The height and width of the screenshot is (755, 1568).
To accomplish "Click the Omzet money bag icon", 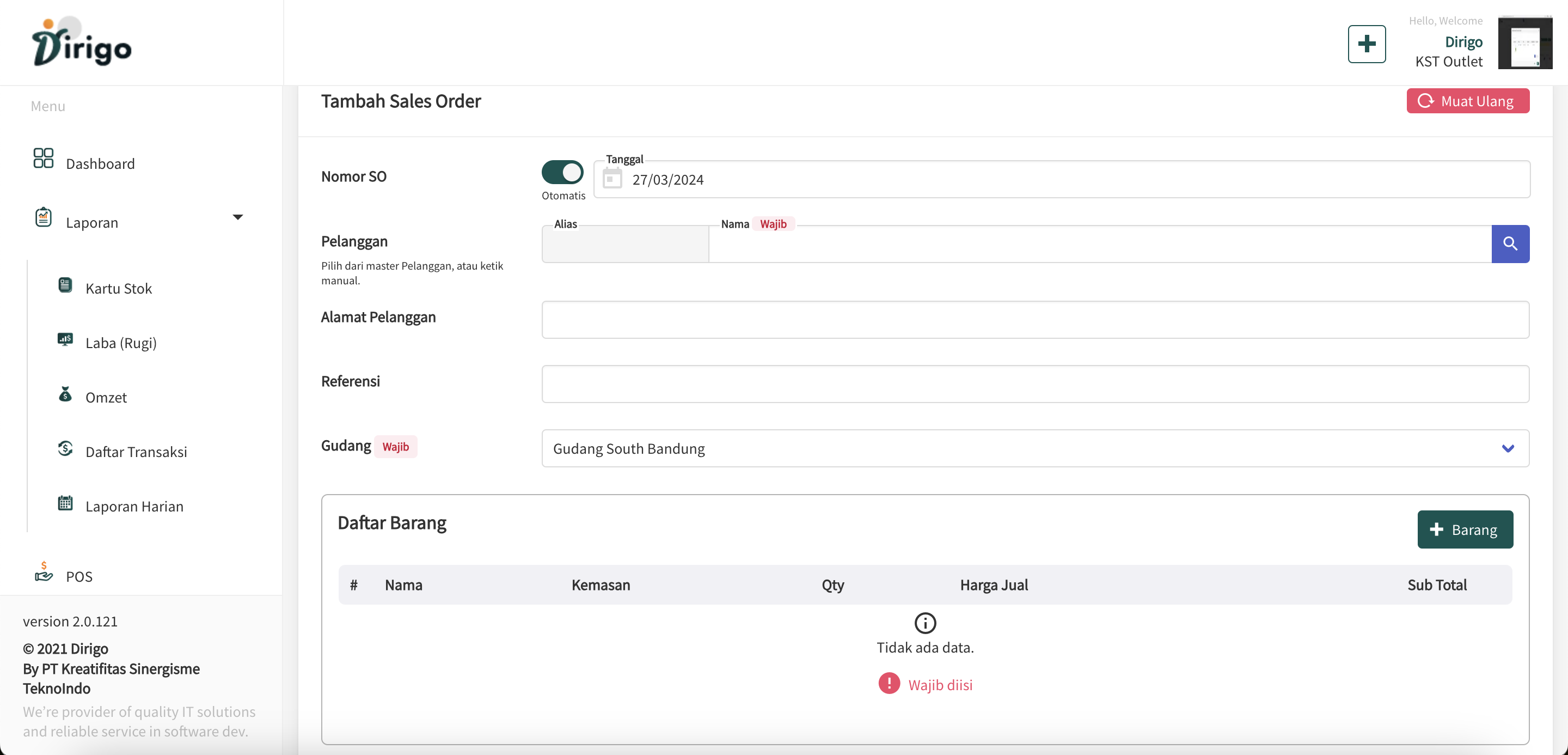I will click(65, 394).
